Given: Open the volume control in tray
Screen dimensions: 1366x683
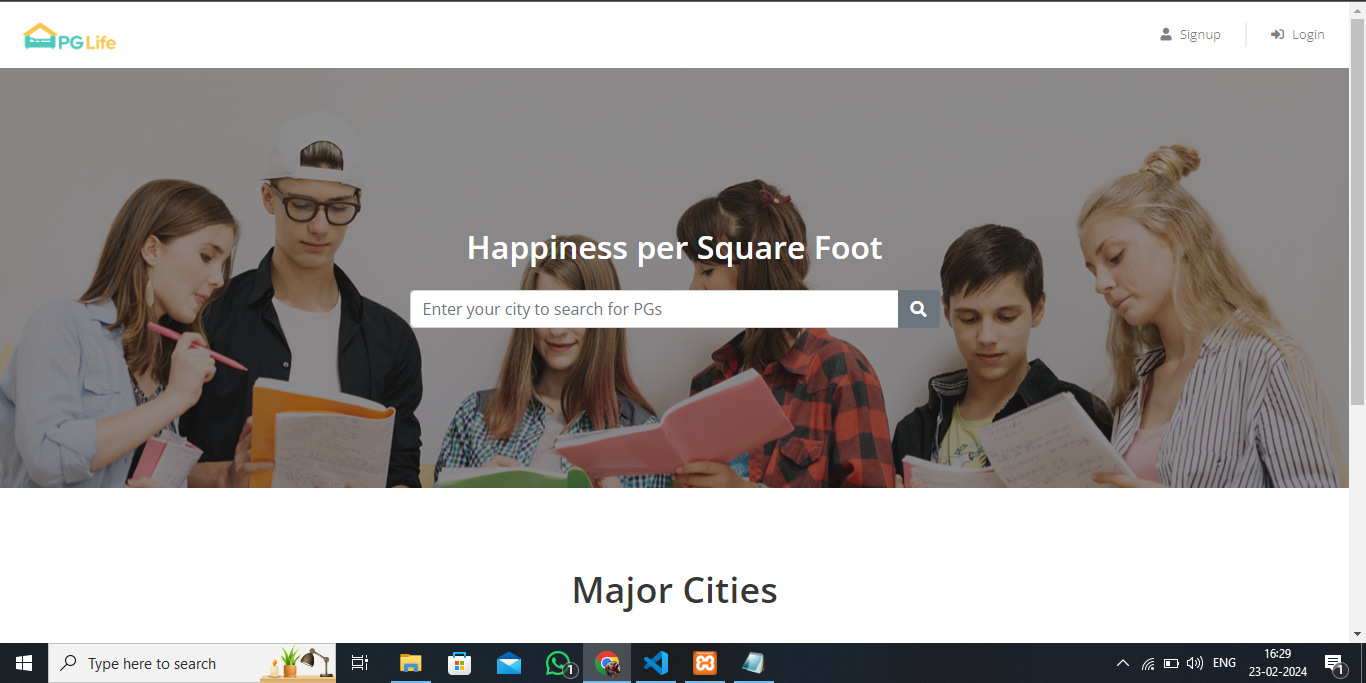Looking at the screenshot, I should pos(1195,663).
